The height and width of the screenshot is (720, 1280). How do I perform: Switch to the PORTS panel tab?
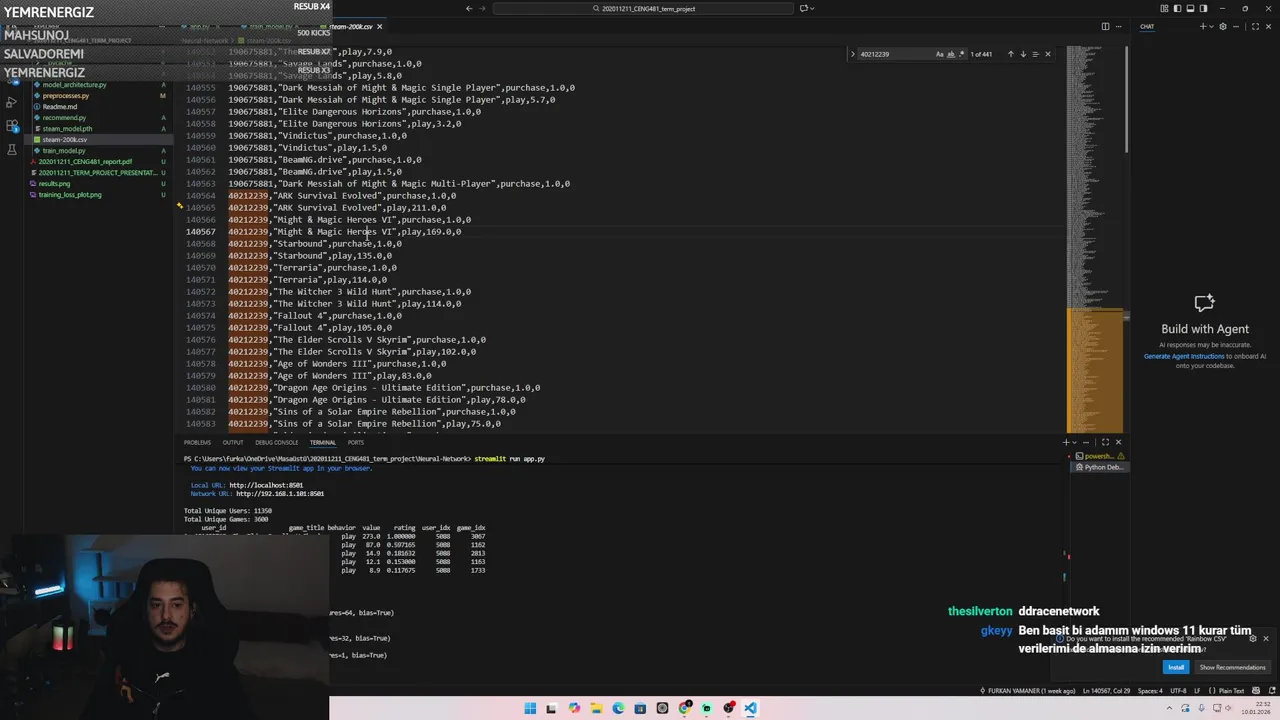[x=356, y=442]
